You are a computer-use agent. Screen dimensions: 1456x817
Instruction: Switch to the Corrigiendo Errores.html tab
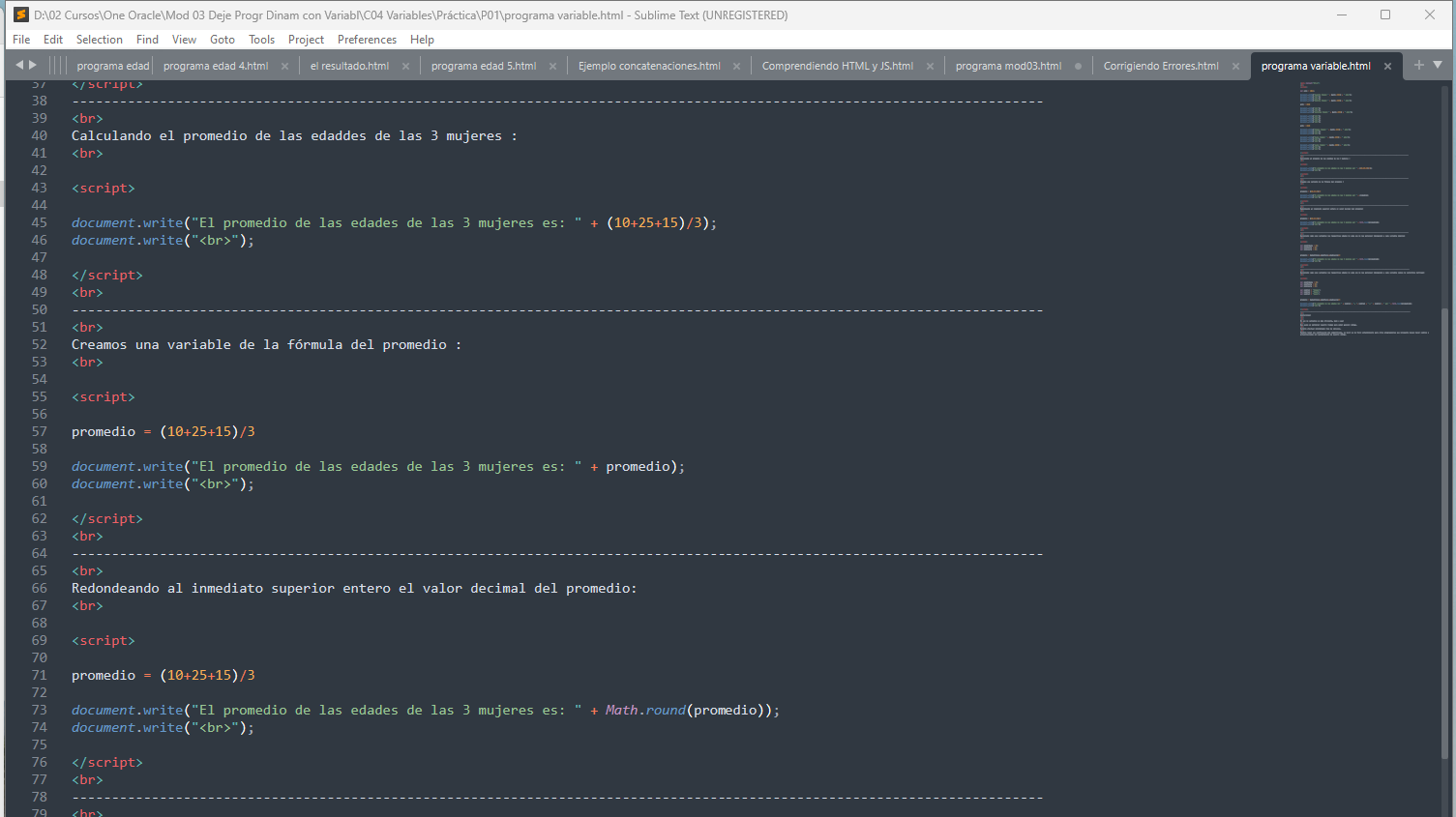[1161, 66]
